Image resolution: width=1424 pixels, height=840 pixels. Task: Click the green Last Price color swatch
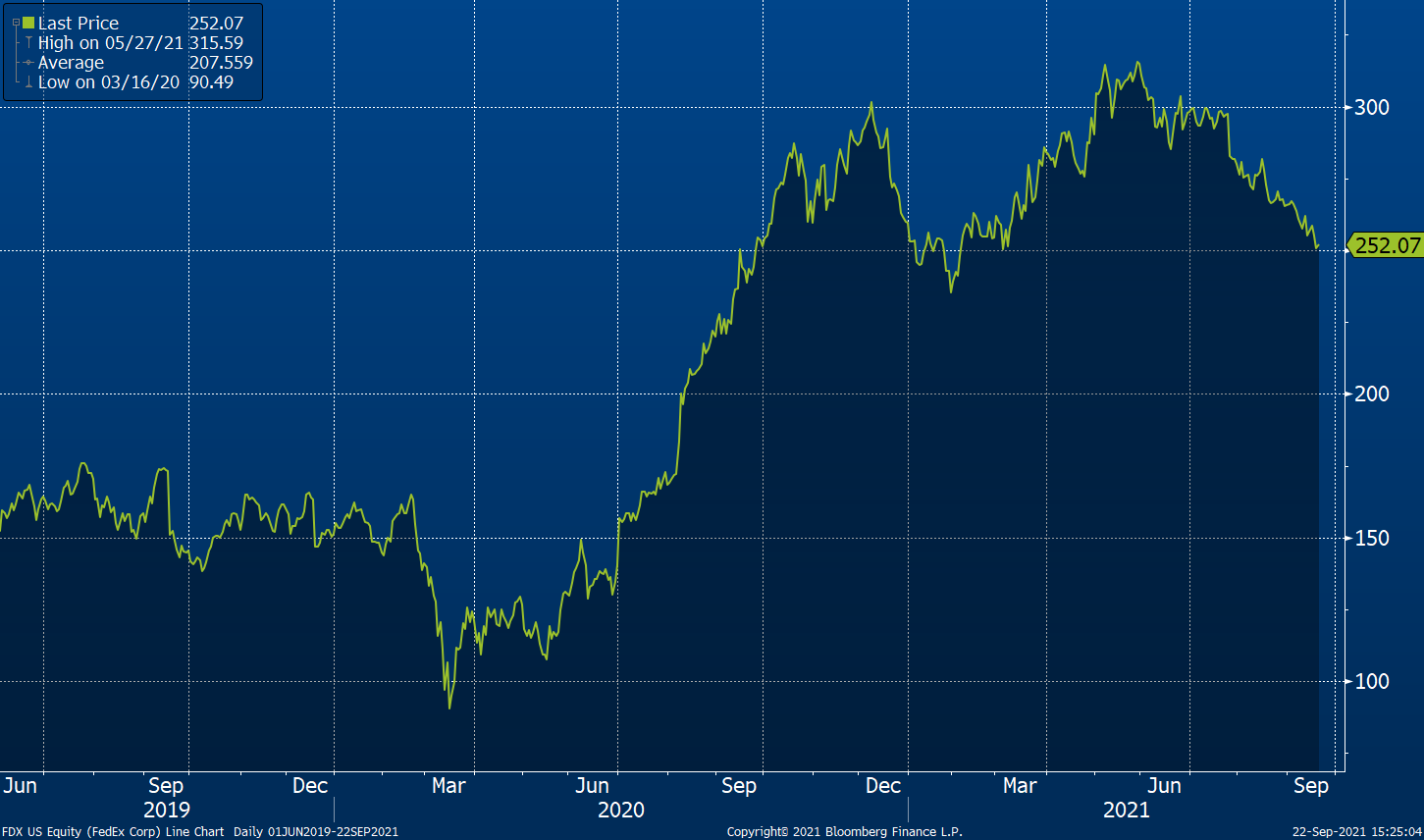pyautogui.click(x=28, y=23)
